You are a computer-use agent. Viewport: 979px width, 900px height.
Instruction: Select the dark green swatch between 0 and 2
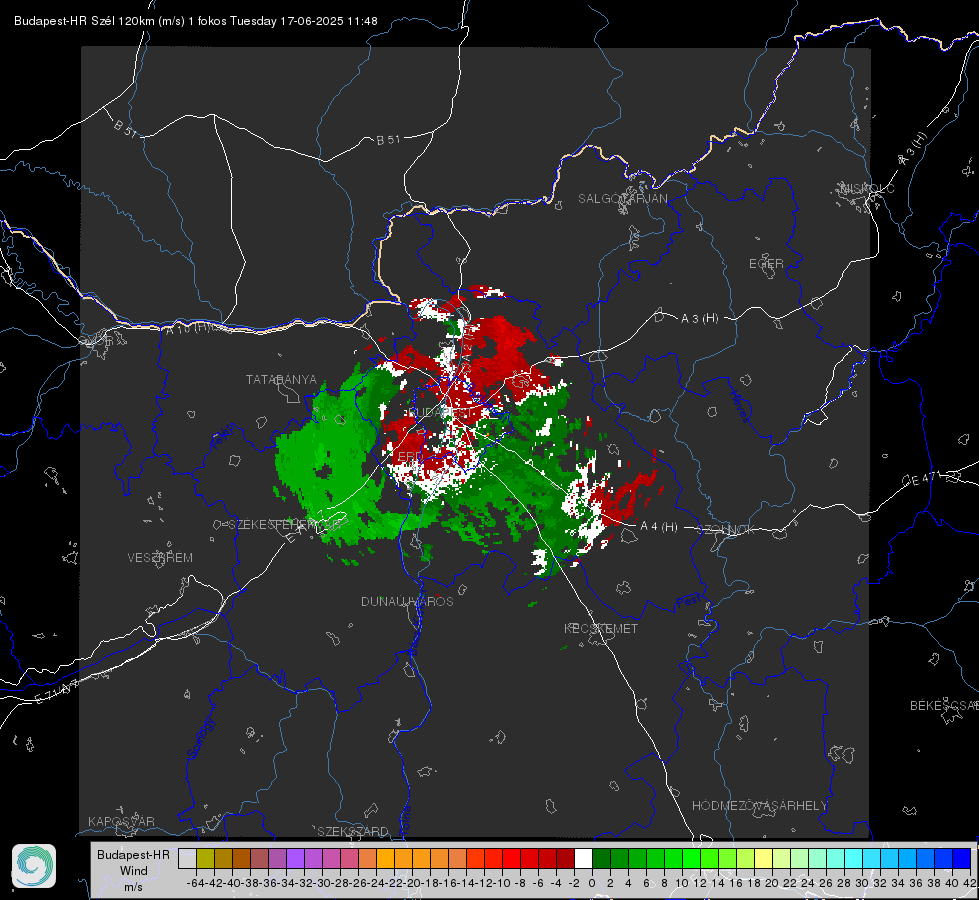pyautogui.click(x=601, y=858)
